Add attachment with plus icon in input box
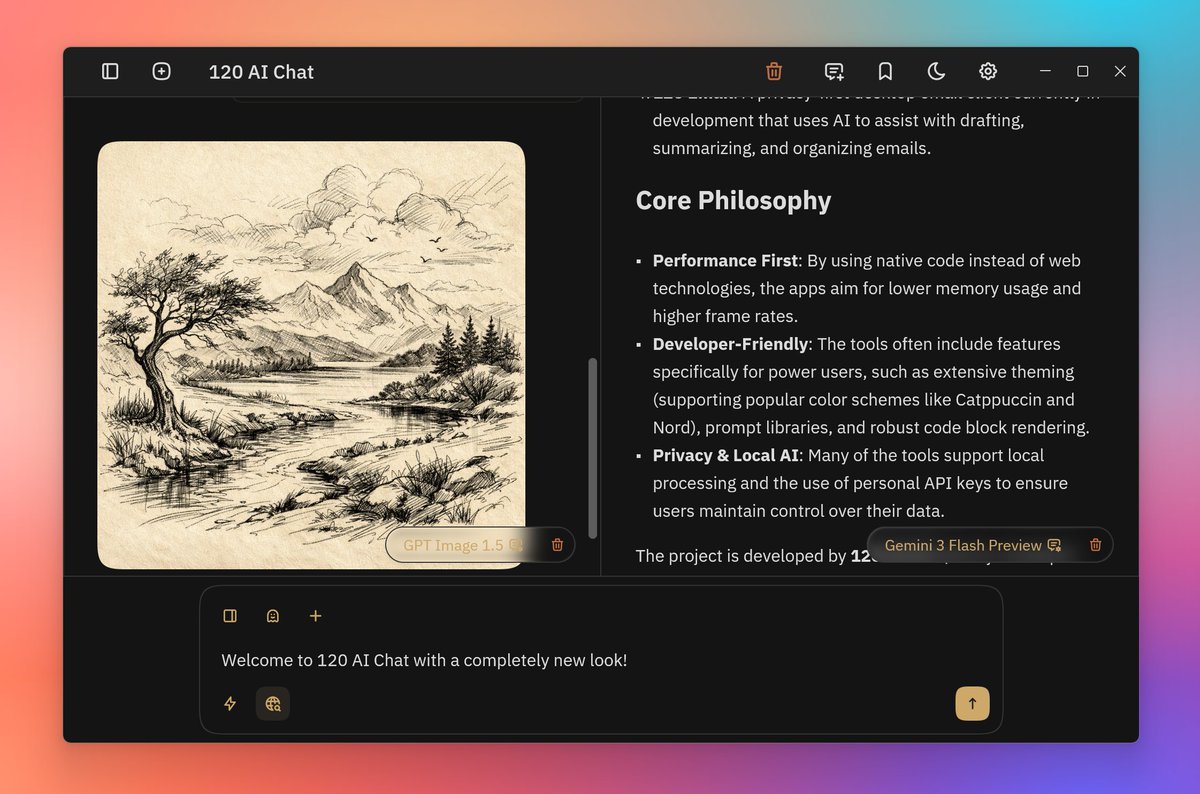This screenshot has width=1200, height=794. click(315, 616)
